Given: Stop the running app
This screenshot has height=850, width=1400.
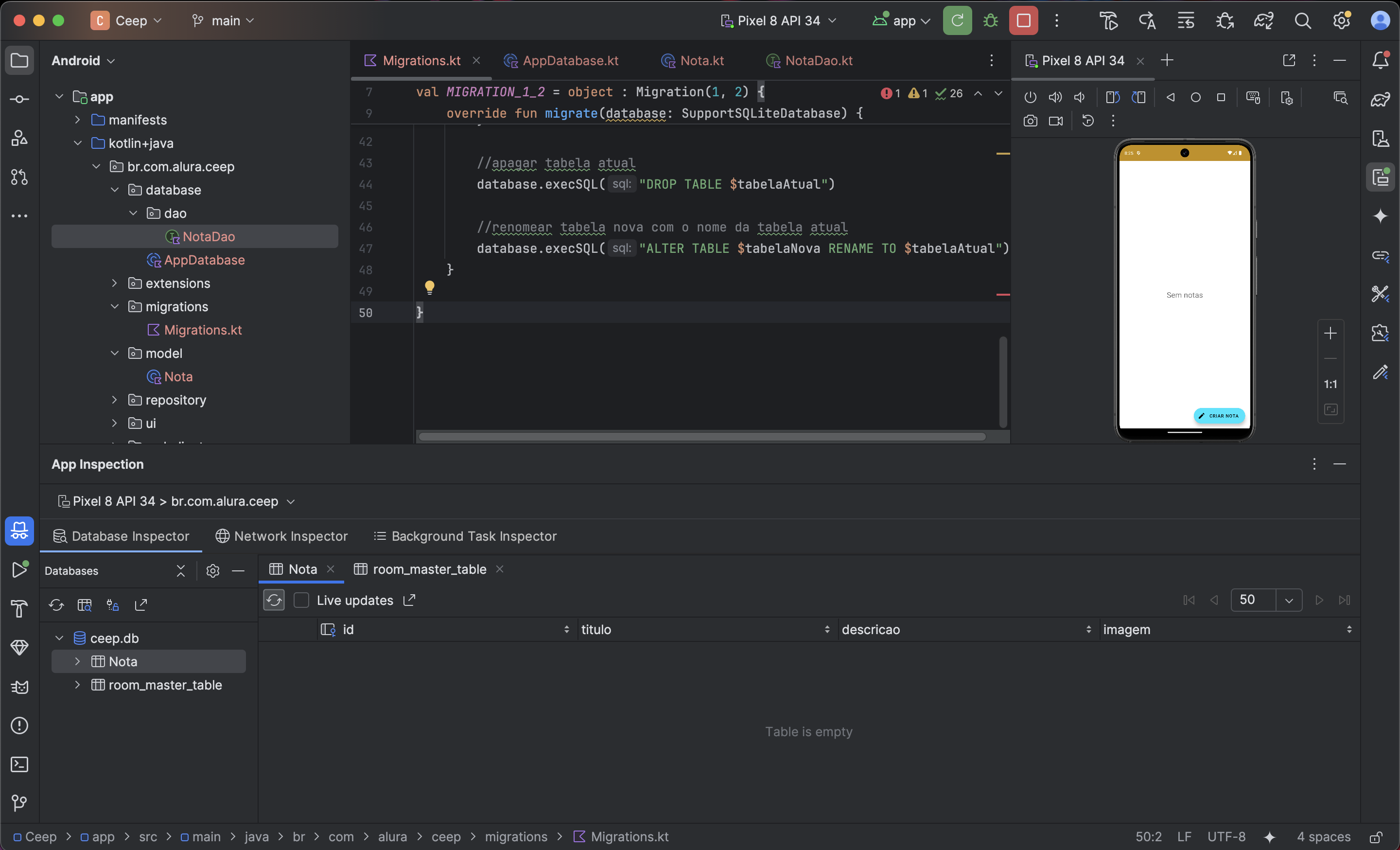Looking at the screenshot, I should pyautogui.click(x=1023, y=21).
